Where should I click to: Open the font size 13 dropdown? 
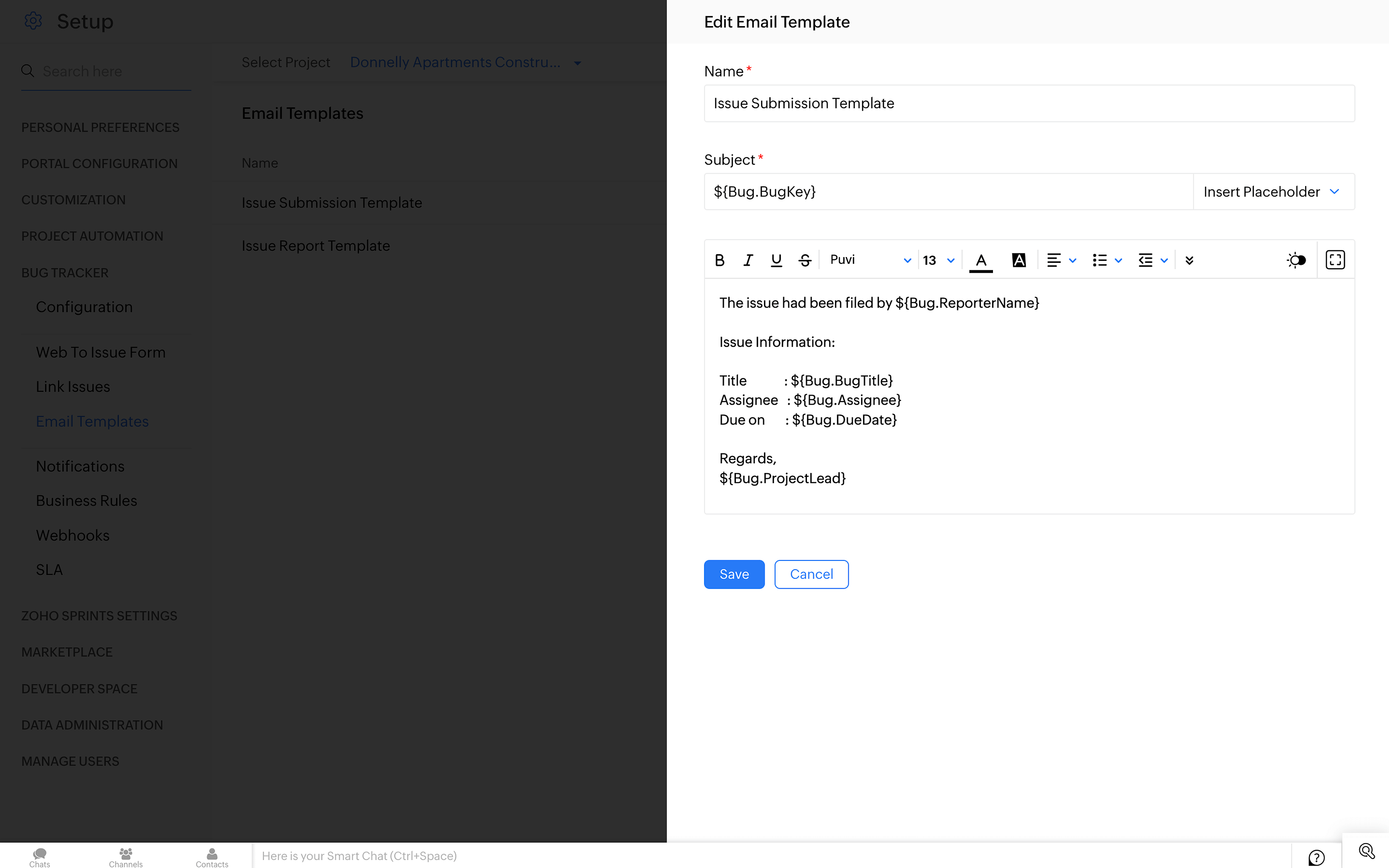click(938, 260)
